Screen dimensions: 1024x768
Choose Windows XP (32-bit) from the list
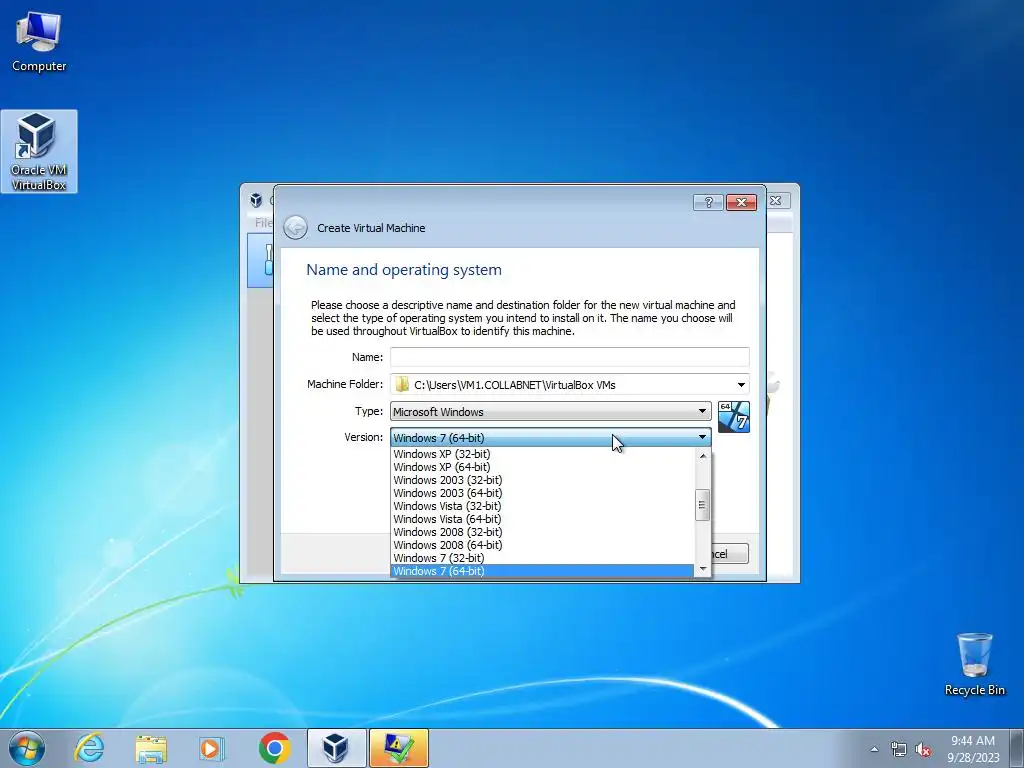[x=542, y=454]
